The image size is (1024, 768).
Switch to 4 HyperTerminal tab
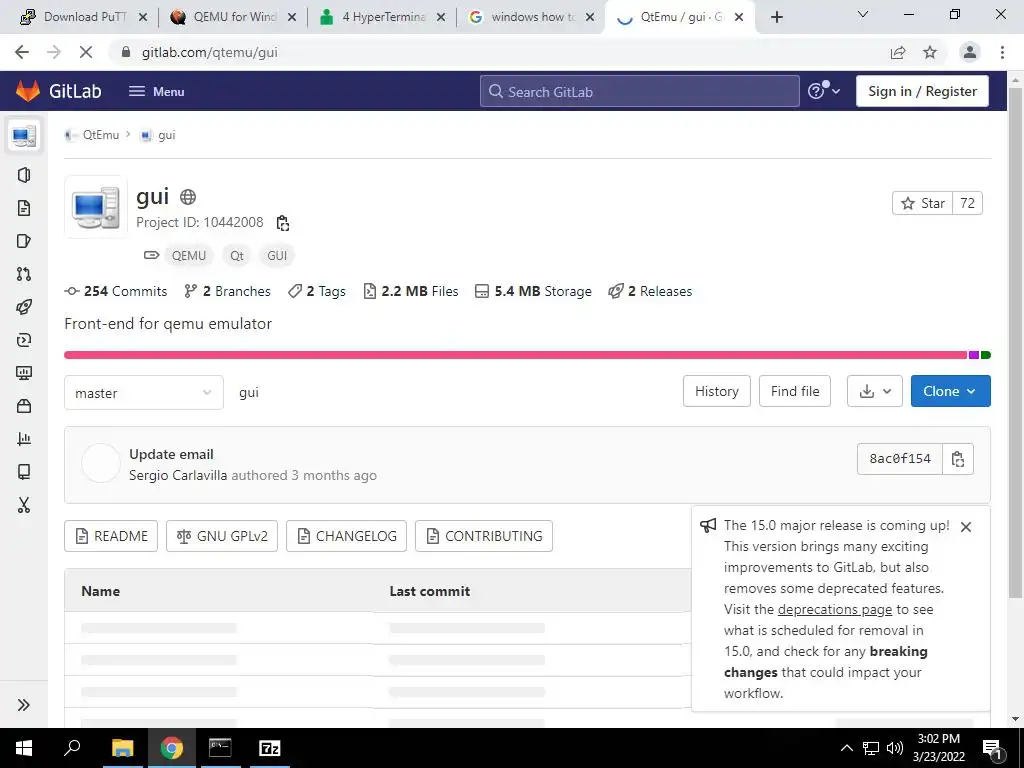pos(382,17)
